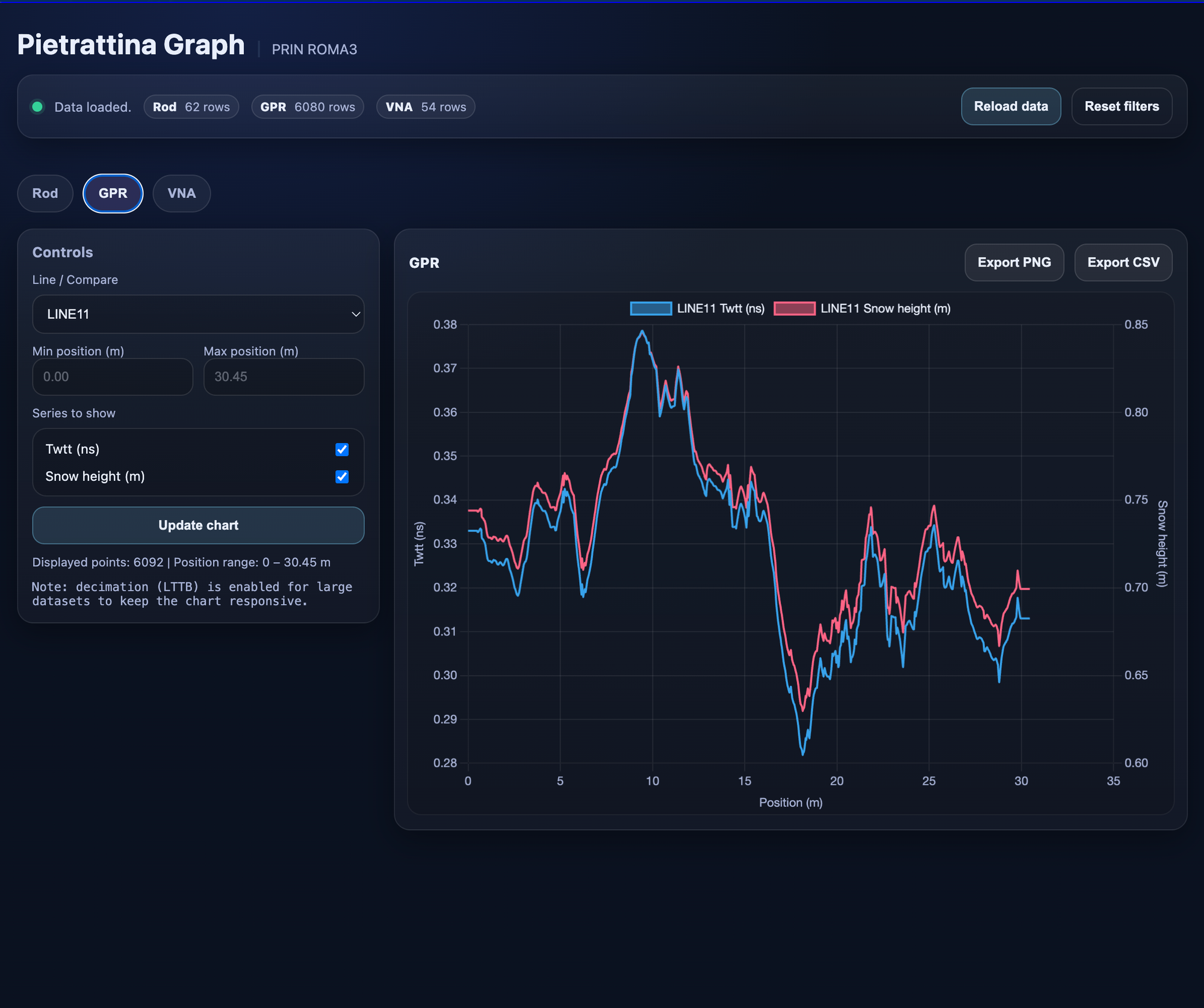
Task: Click the red Snow height legend swatch
Action: tap(794, 309)
